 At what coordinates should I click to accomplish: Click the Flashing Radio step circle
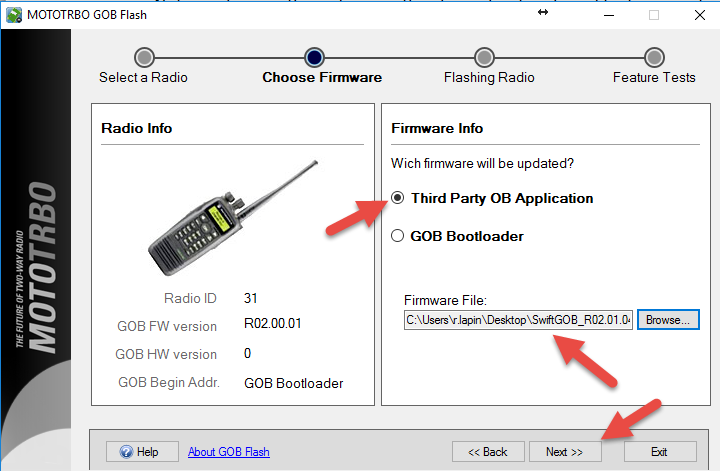(484, 57)
